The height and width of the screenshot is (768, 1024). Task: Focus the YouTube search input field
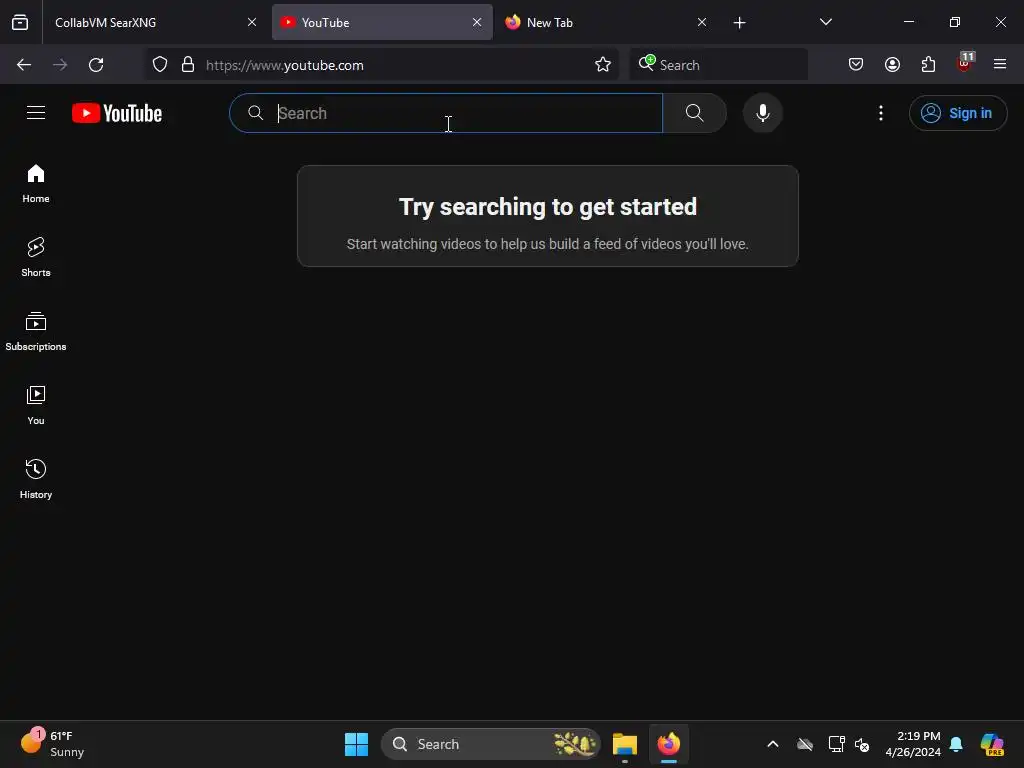(446, 113)
